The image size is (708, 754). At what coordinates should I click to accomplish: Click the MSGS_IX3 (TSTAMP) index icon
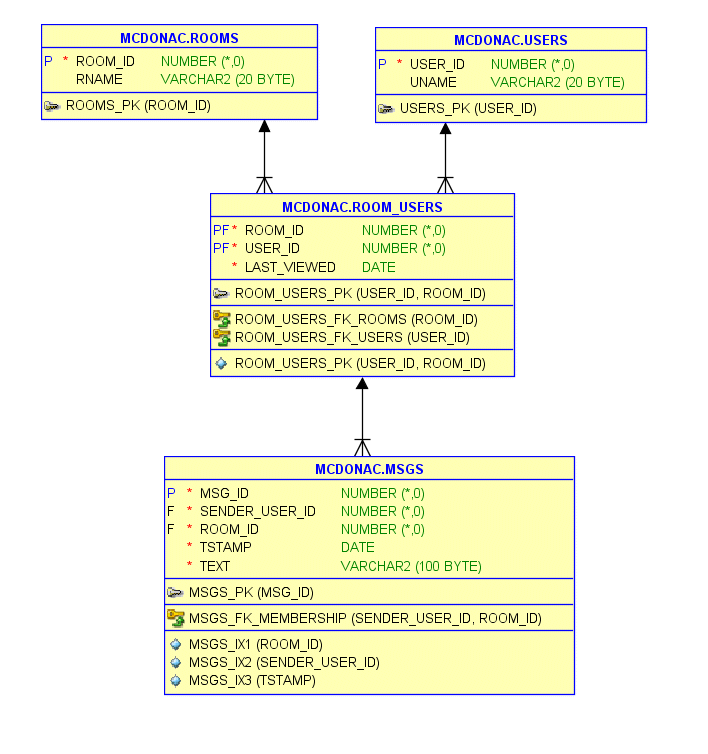[176, 681]
